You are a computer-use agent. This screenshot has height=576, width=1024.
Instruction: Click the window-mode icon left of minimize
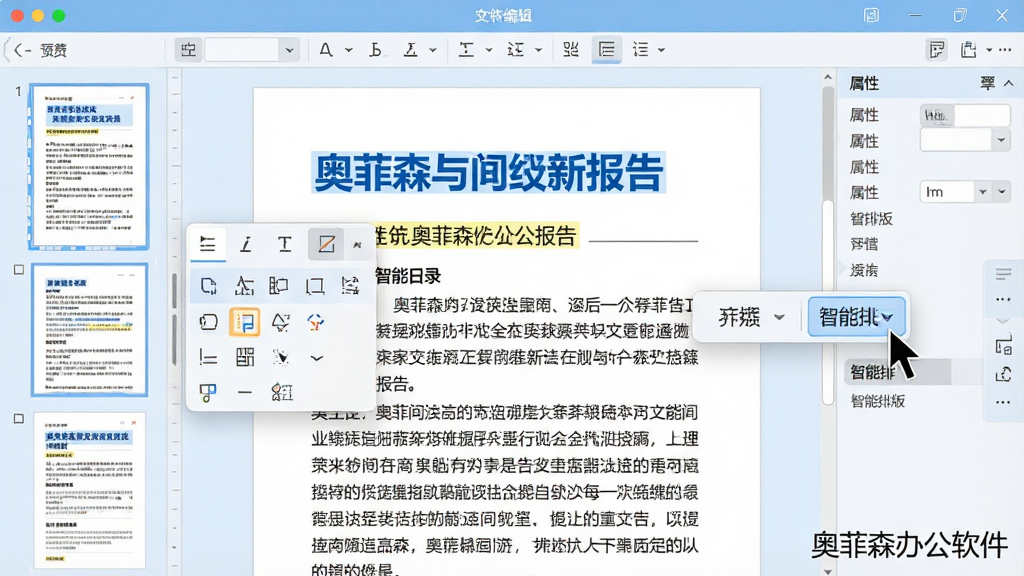point(871,15)
